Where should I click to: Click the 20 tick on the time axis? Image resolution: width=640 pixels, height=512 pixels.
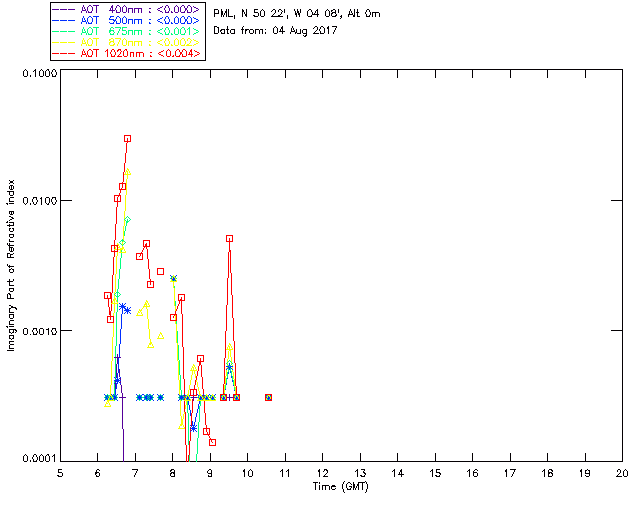(622, 472)
